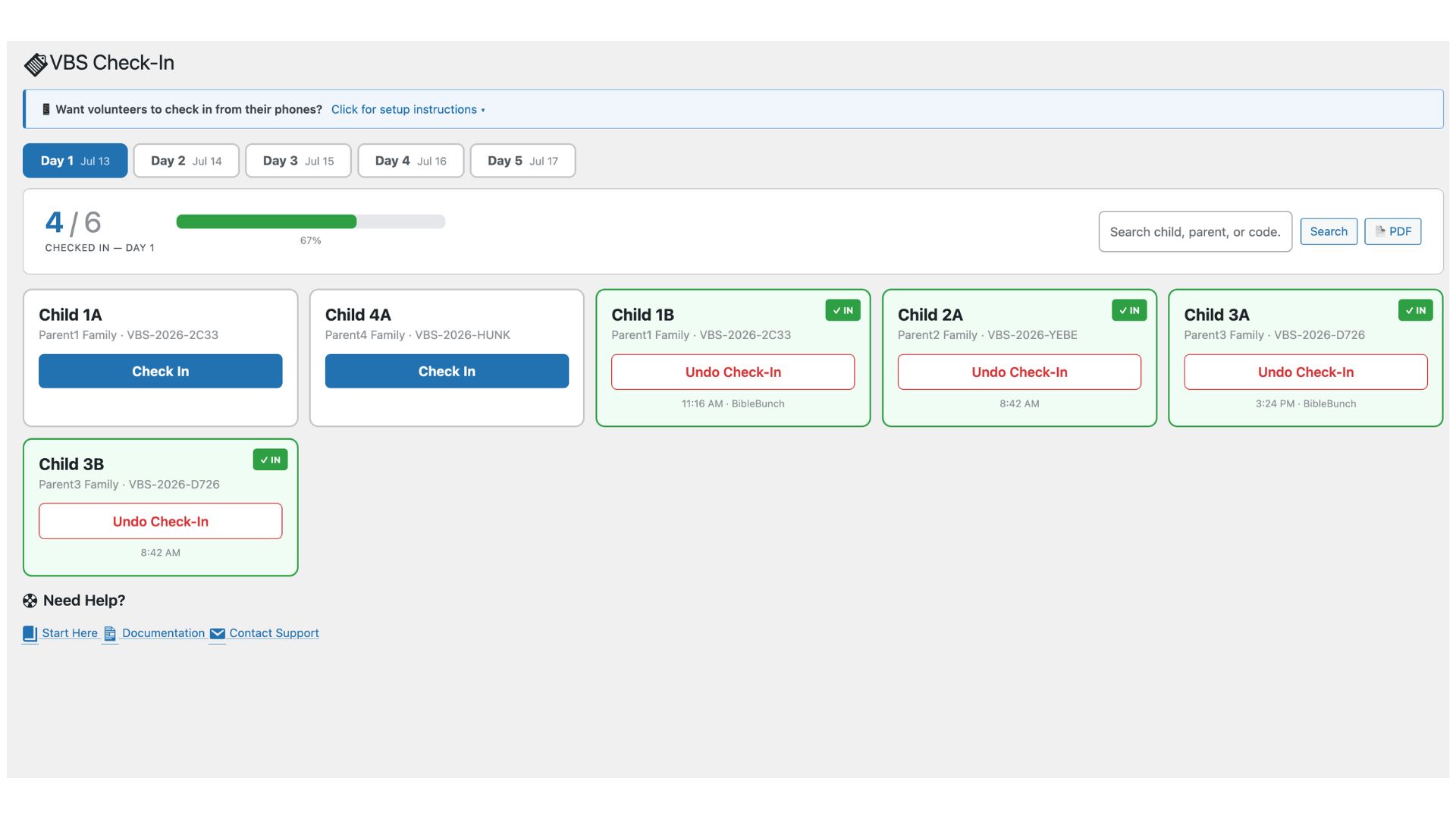Image resolution: width=1456 pixels, height=819 pixels.
Task: Check in Child 4A
Action: 447,371
